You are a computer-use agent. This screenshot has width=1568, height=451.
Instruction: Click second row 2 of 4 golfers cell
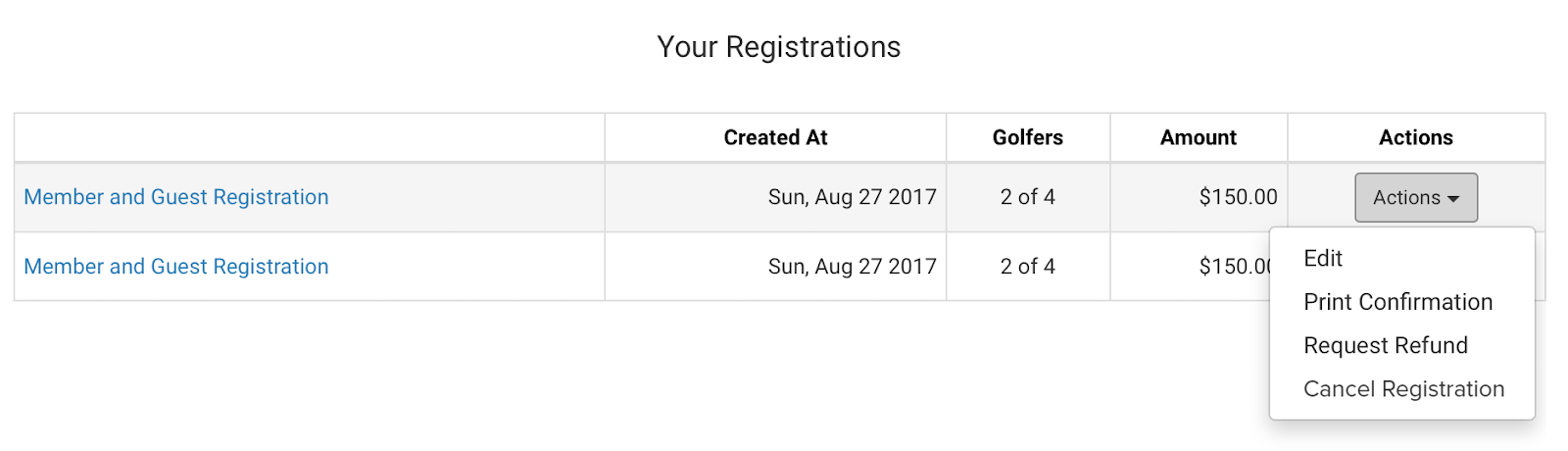(1028, 267)
